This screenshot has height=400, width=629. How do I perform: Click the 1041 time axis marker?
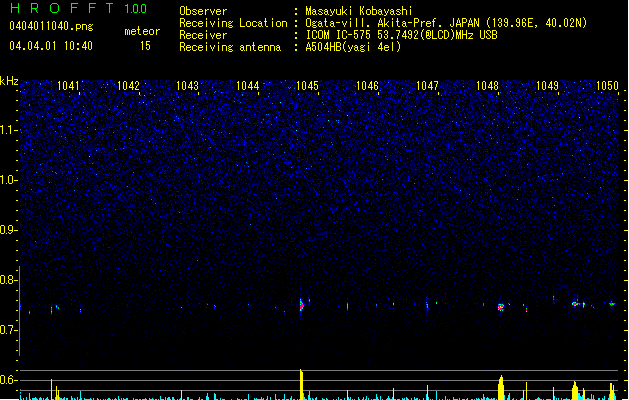point(68,86)
